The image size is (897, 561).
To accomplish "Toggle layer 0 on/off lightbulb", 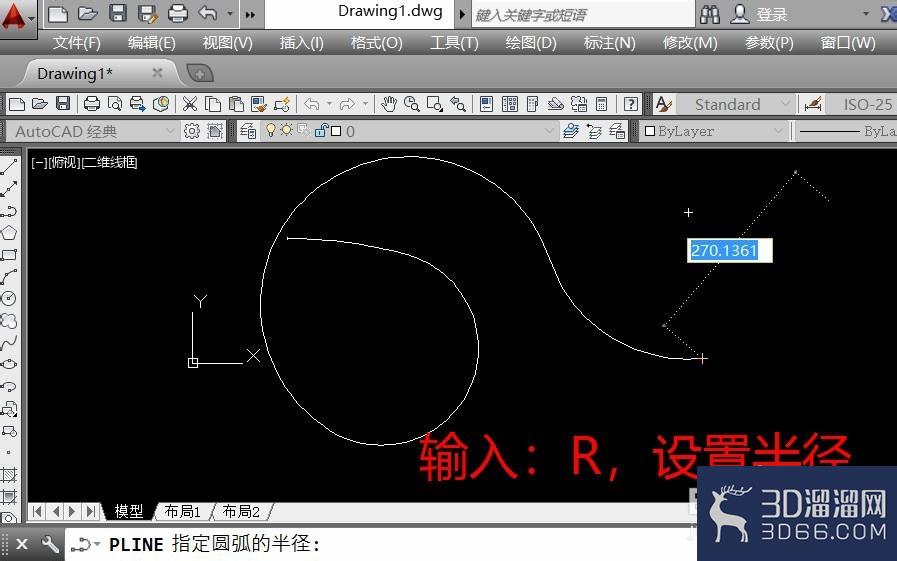I will tap(271, 130).
